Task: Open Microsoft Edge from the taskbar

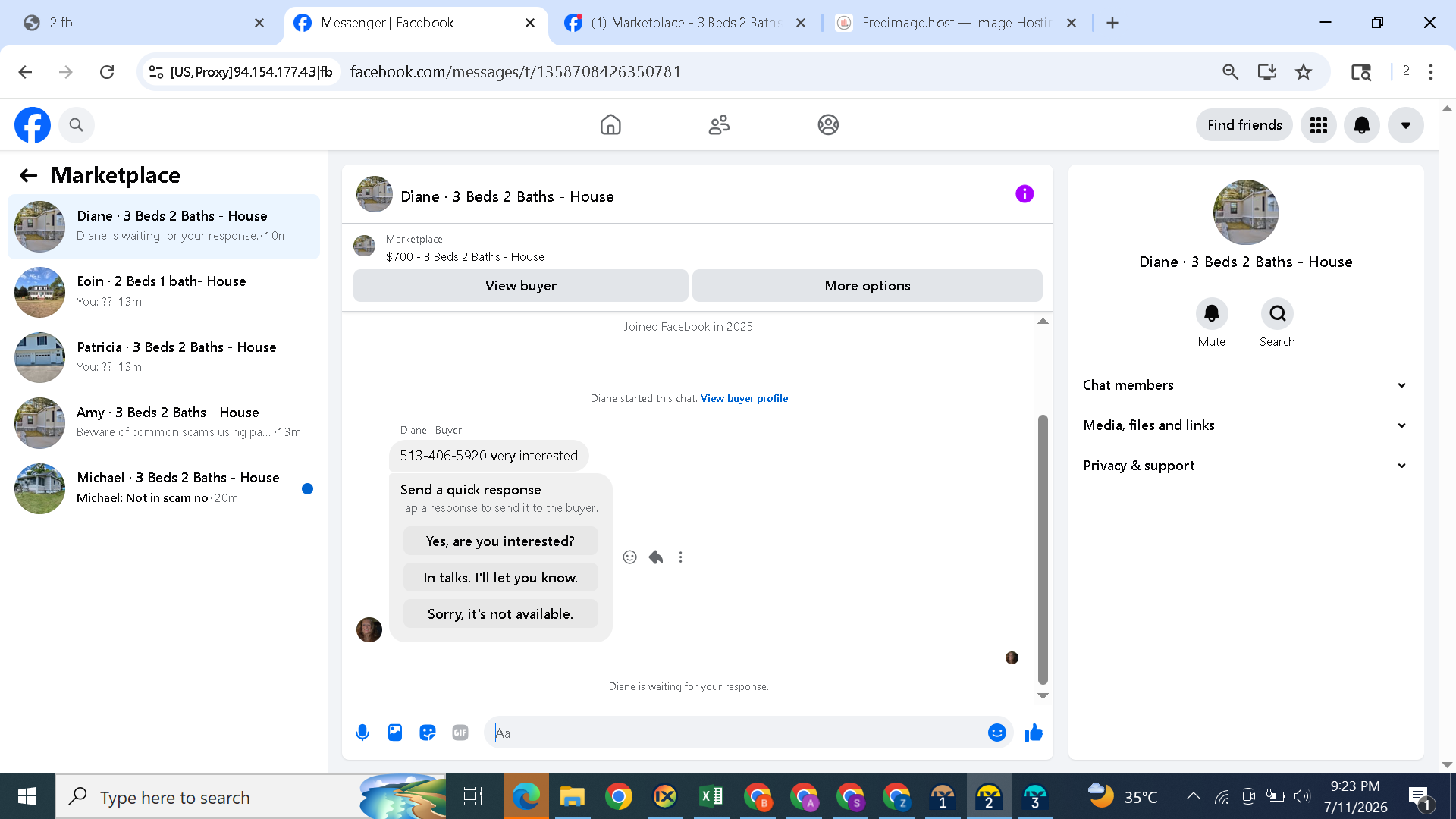Action: pyautogui.click(x=526, y=797)
